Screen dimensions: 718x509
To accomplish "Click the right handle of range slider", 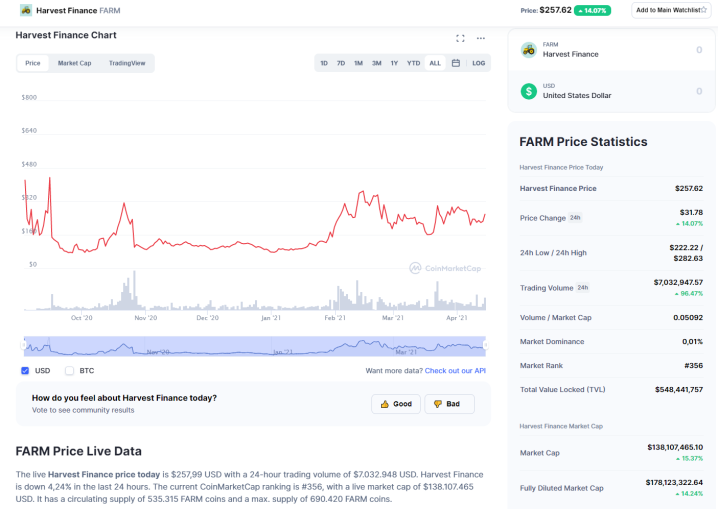I will click(486, 345).
